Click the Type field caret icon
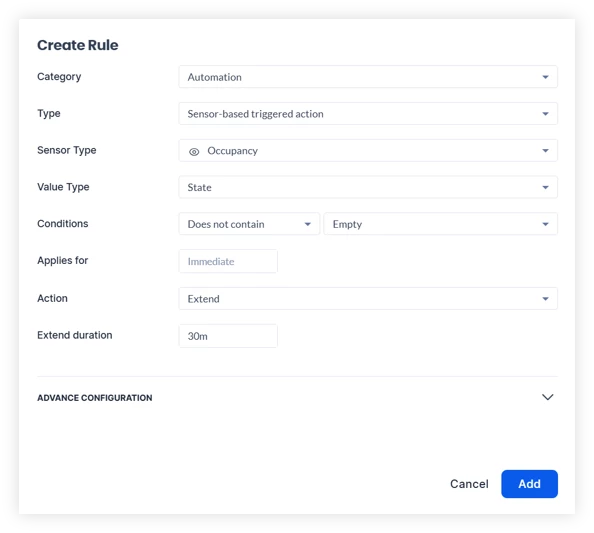The image size is (594, 533). tap(545, 114)
